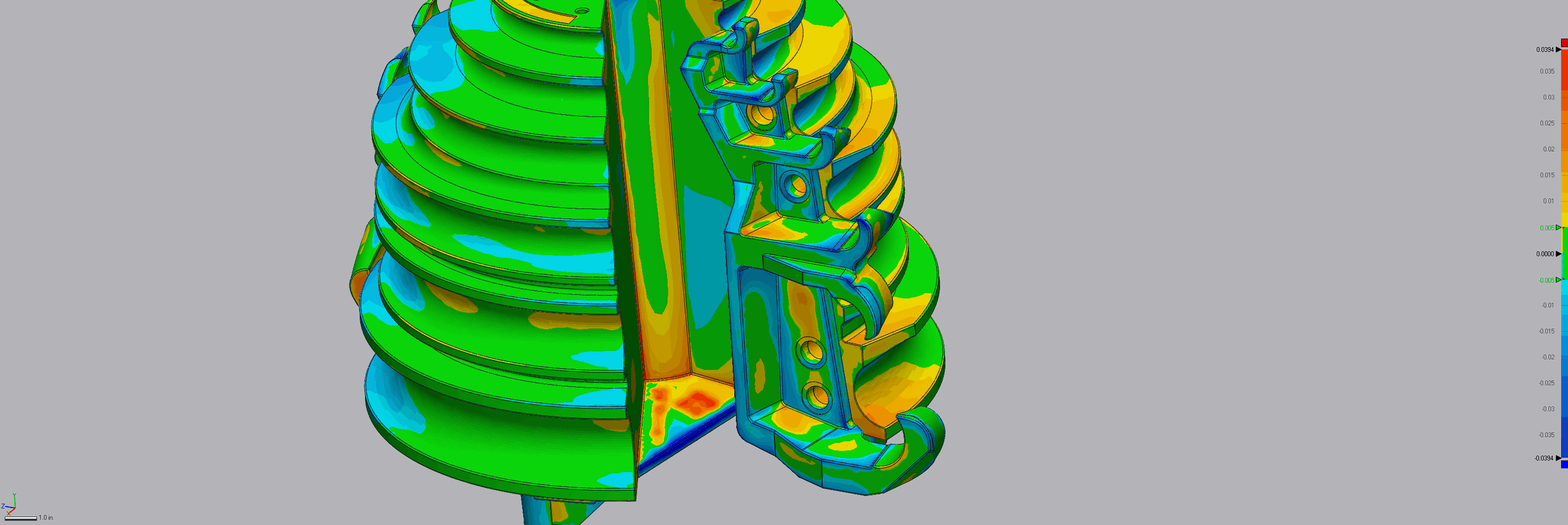Click the 0.0000 nominal marker arrow
The width and height of the screenshot is (1568, 525).
(x=1558, y=254)
